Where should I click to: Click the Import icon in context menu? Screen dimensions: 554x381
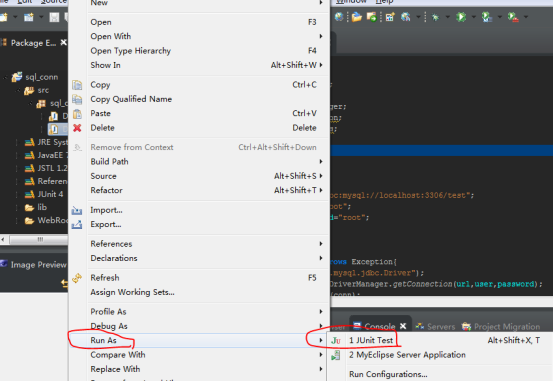click(77, 211)
